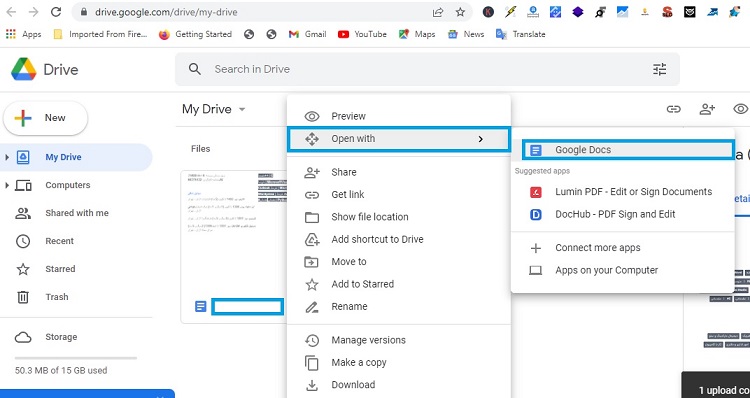Open Starred items

click(x=60, y=269)
